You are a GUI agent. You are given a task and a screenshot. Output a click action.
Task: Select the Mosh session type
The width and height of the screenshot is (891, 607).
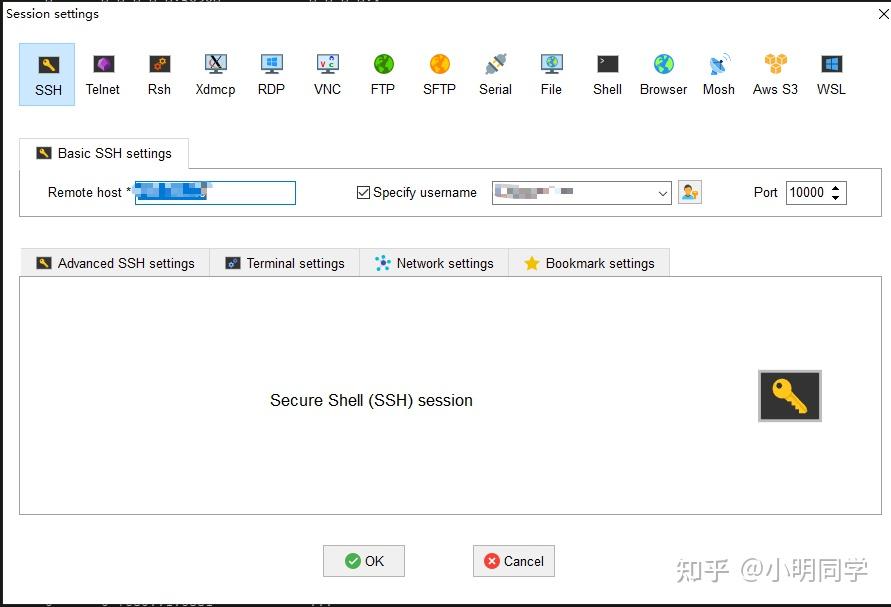718,72
